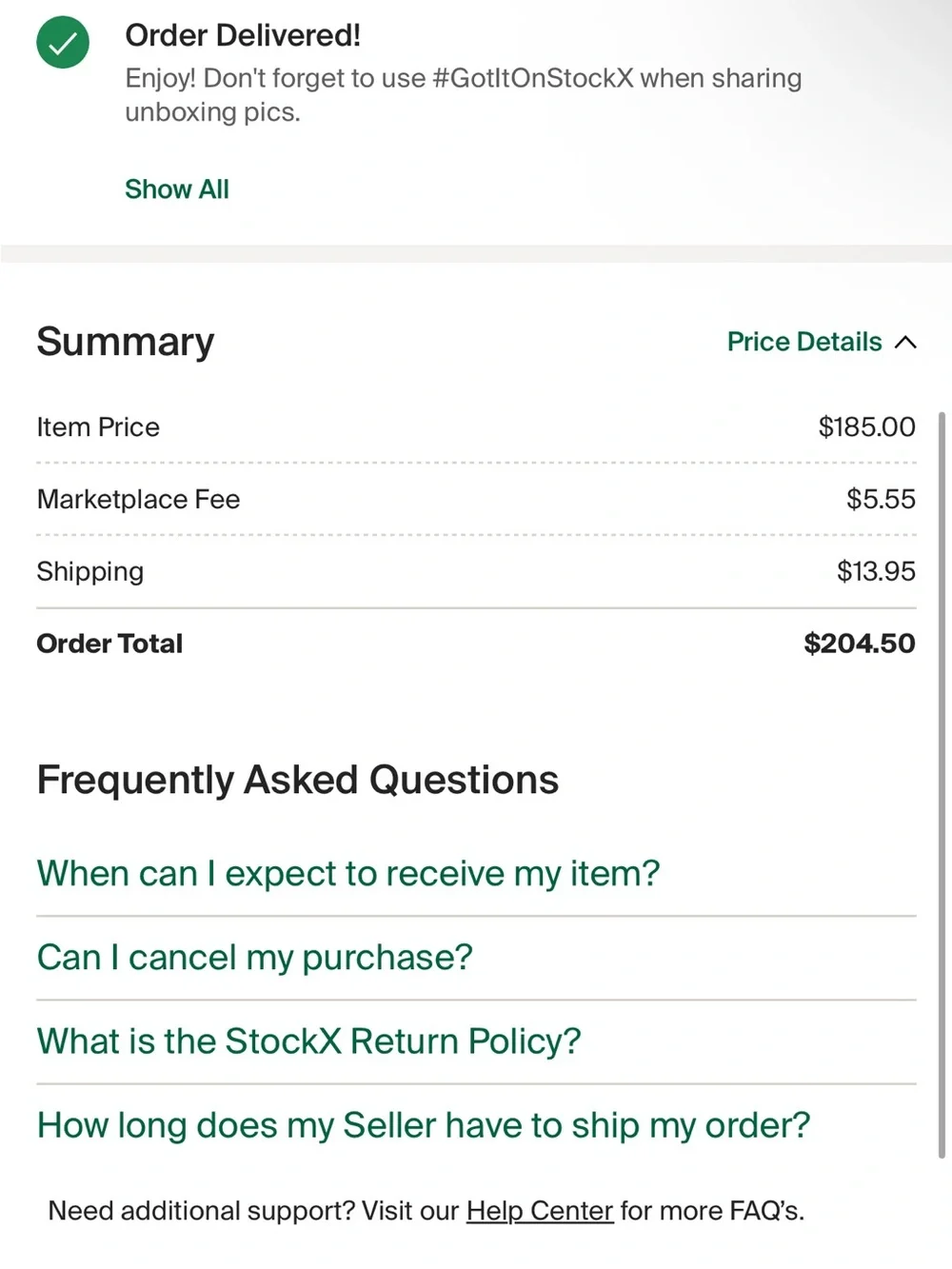Collapse the Price Details chevron arrow
Screen dimensions: 952x1269
pyautogui.click(x=906, y=342)
